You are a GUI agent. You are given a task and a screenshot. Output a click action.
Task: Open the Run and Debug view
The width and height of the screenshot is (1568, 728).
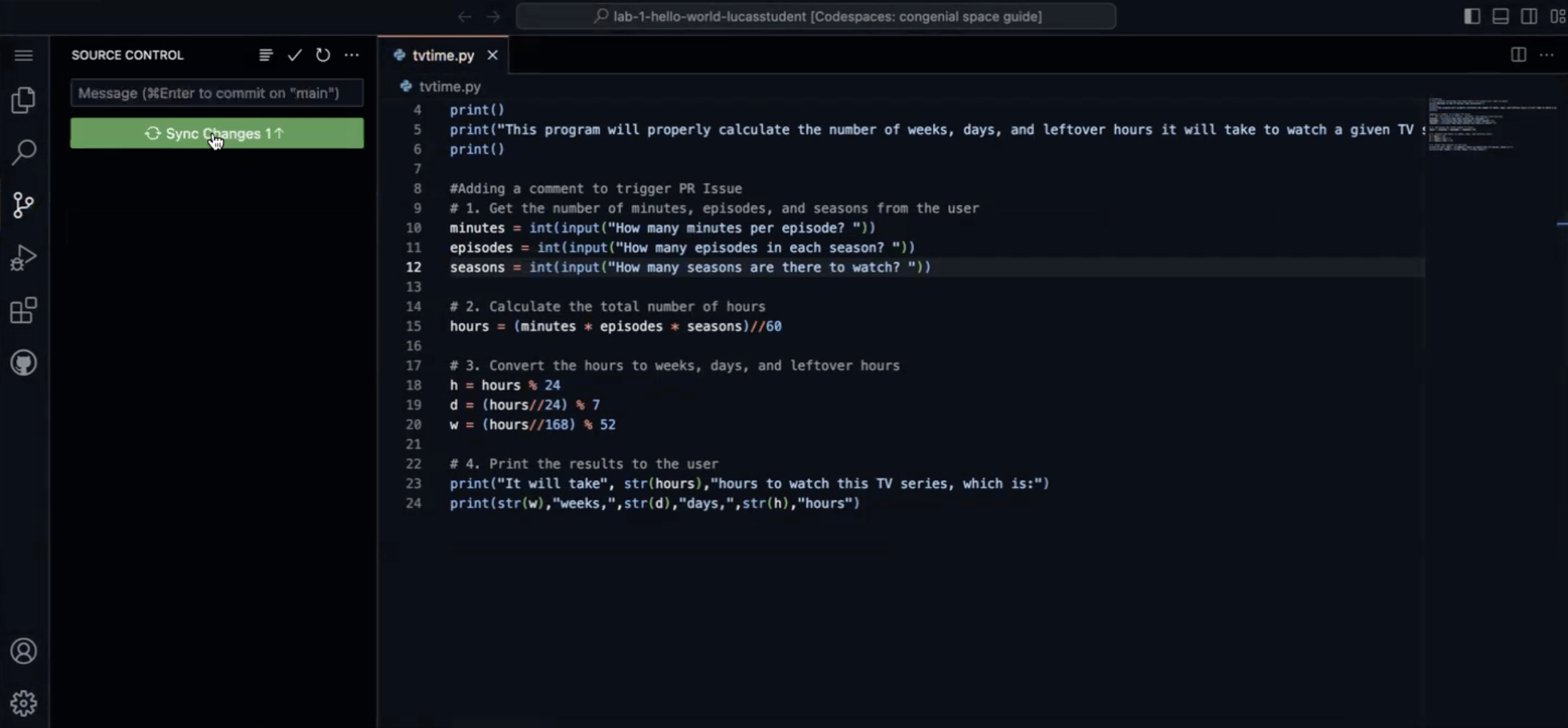click(23, 257)
